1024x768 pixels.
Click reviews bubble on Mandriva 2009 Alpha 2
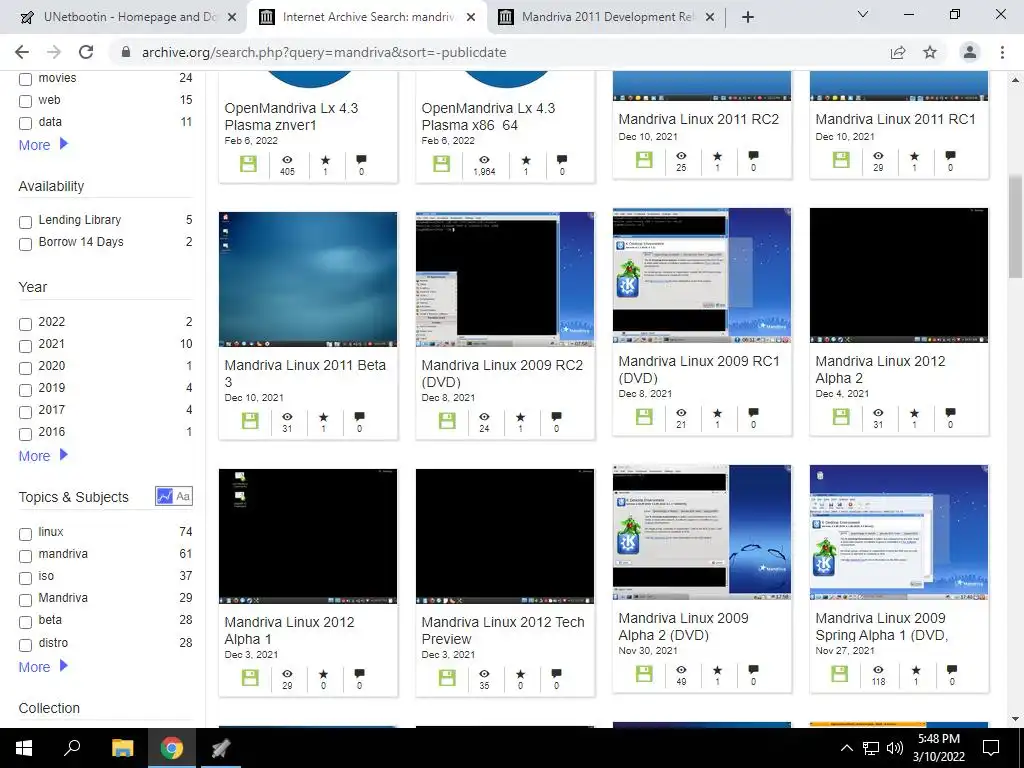point(753,669)
